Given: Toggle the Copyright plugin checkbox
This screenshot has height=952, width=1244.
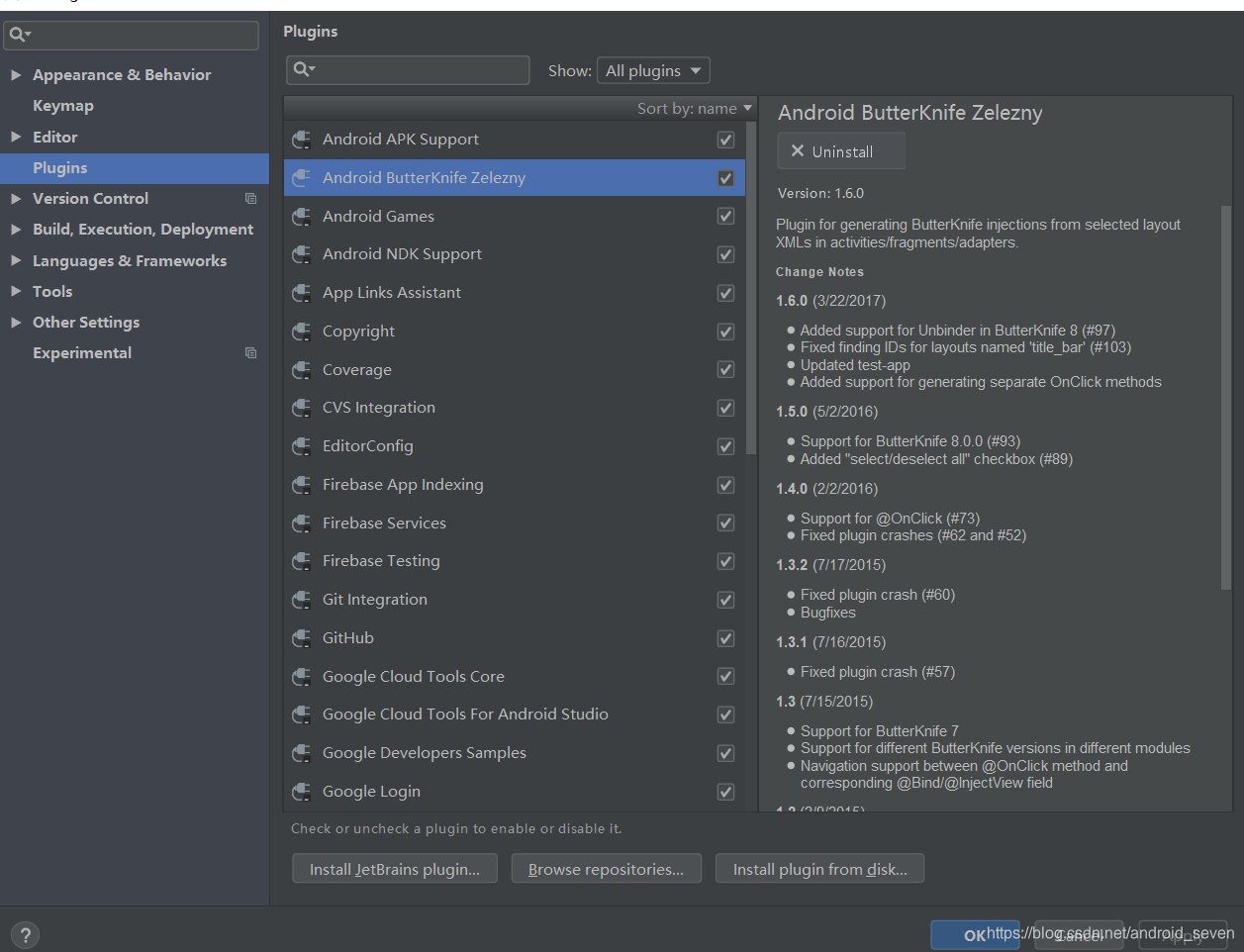Looking at the screenshot, I should pos(725,332).
